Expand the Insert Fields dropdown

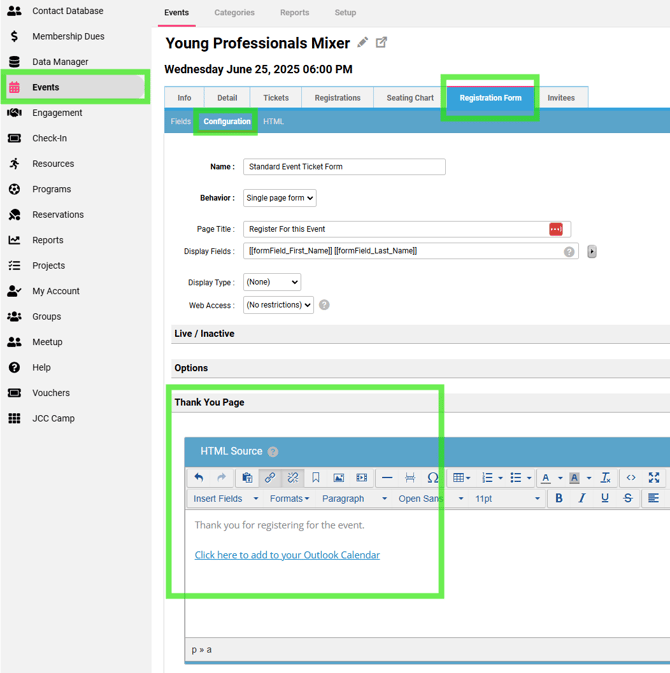coord(225,498)
